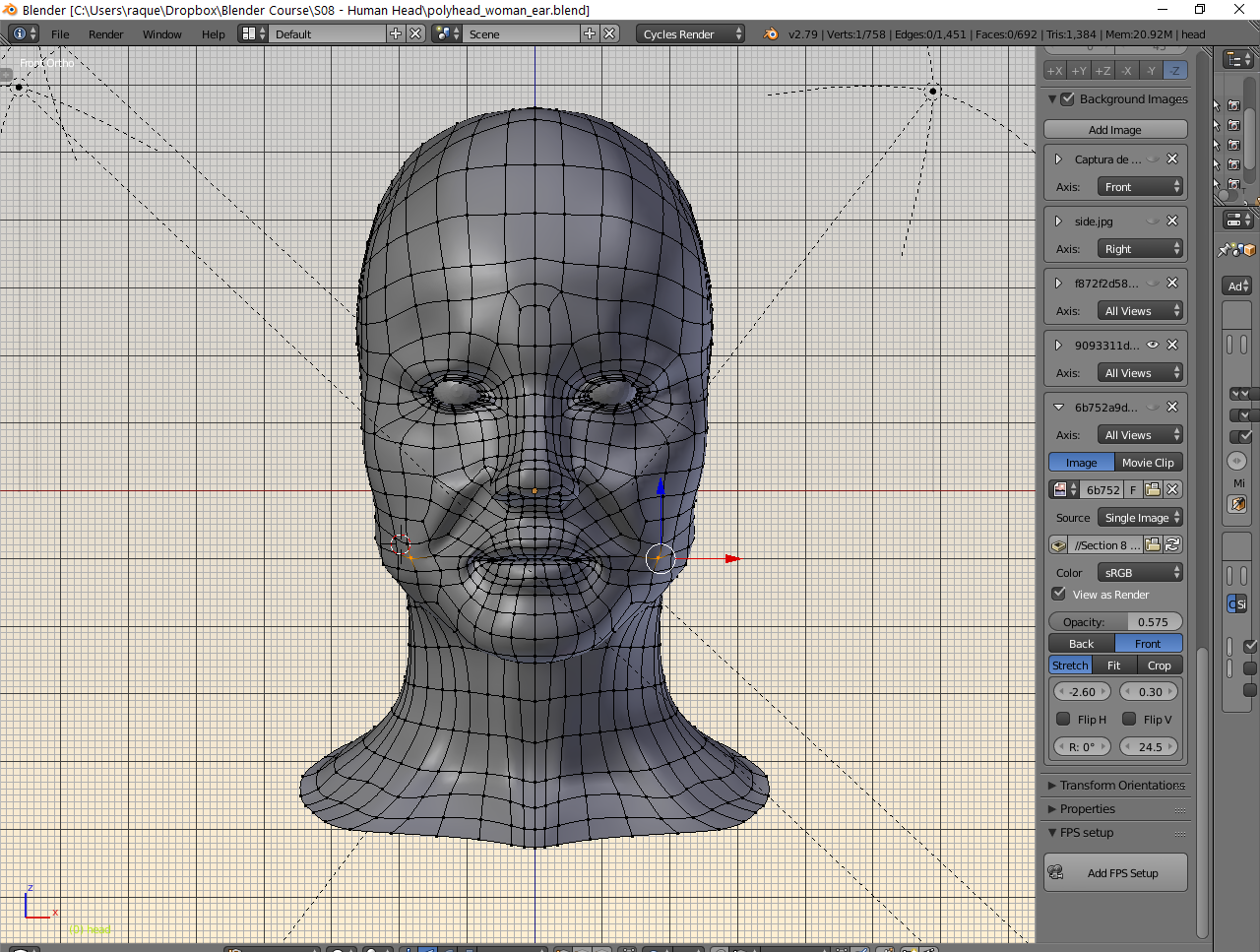Select Crop frame method

pos(1160,665)
